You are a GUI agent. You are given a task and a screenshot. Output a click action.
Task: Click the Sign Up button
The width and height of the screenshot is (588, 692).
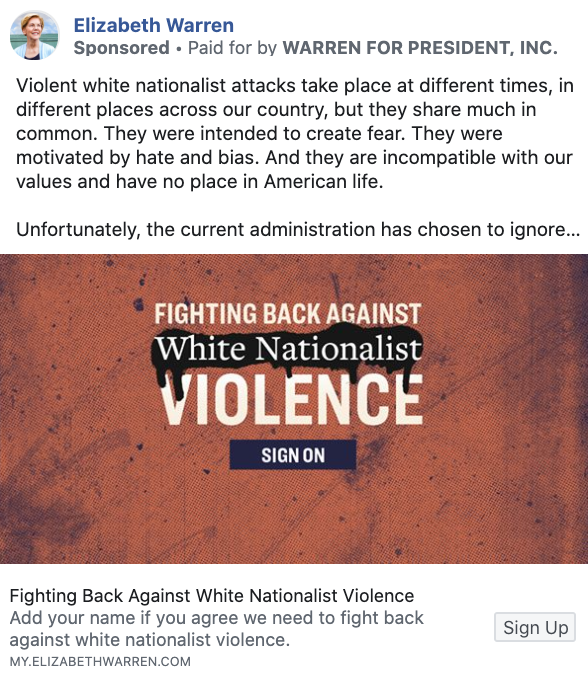(x=535, y=627)
